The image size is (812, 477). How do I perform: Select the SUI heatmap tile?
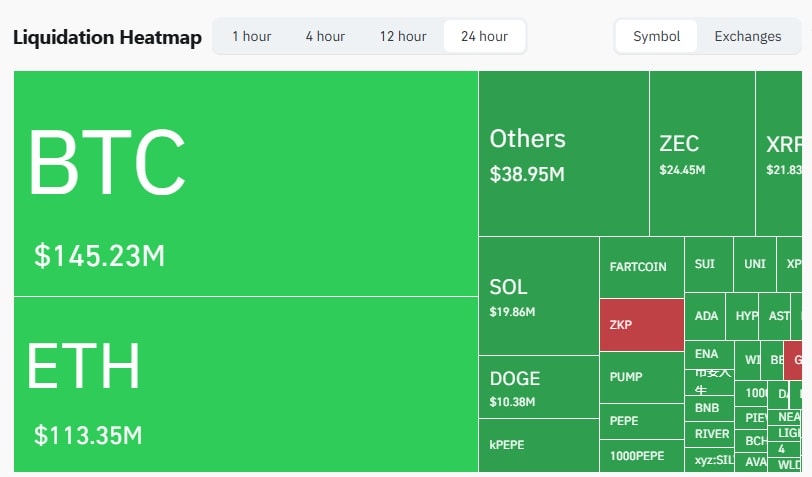tap(708, 264)
